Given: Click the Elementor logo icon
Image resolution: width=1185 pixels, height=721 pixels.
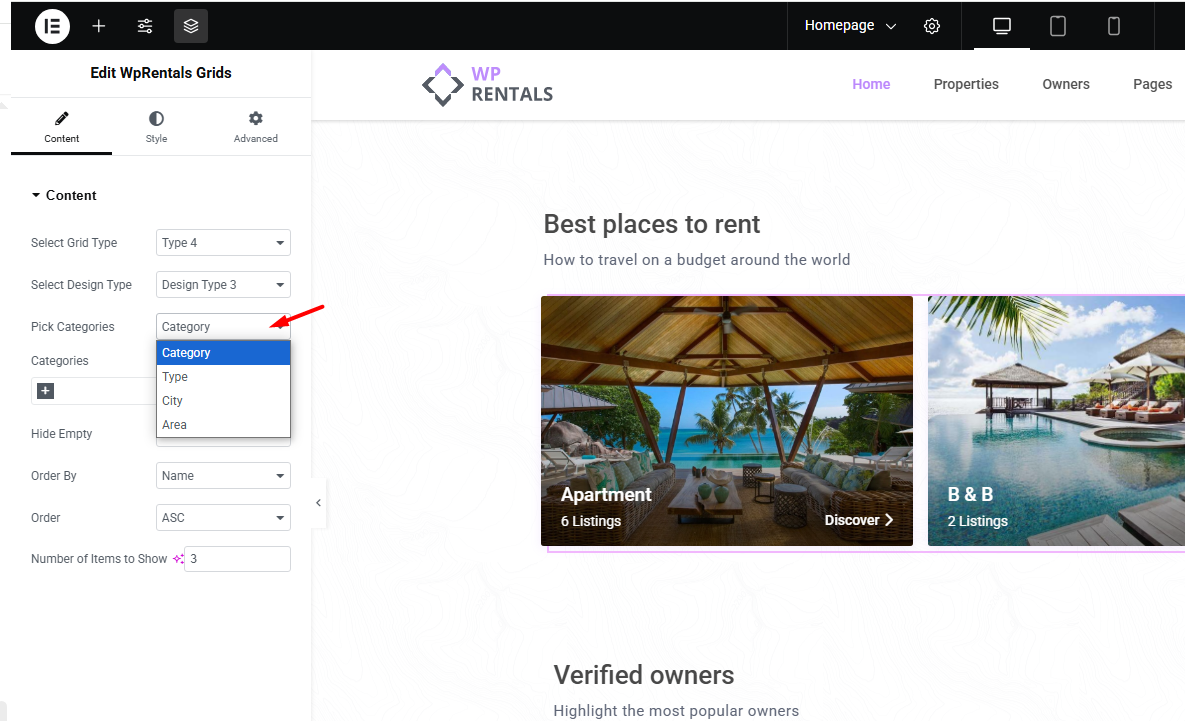Looking at the screenshot, I should click(52, 26).
